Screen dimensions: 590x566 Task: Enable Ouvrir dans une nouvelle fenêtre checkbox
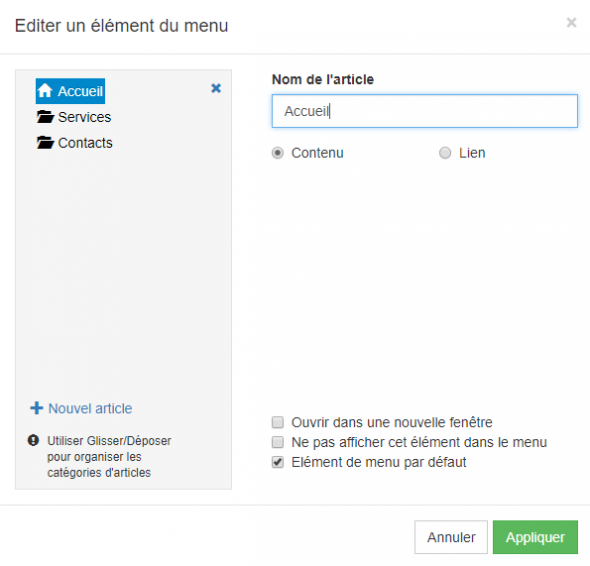(278, 423)
